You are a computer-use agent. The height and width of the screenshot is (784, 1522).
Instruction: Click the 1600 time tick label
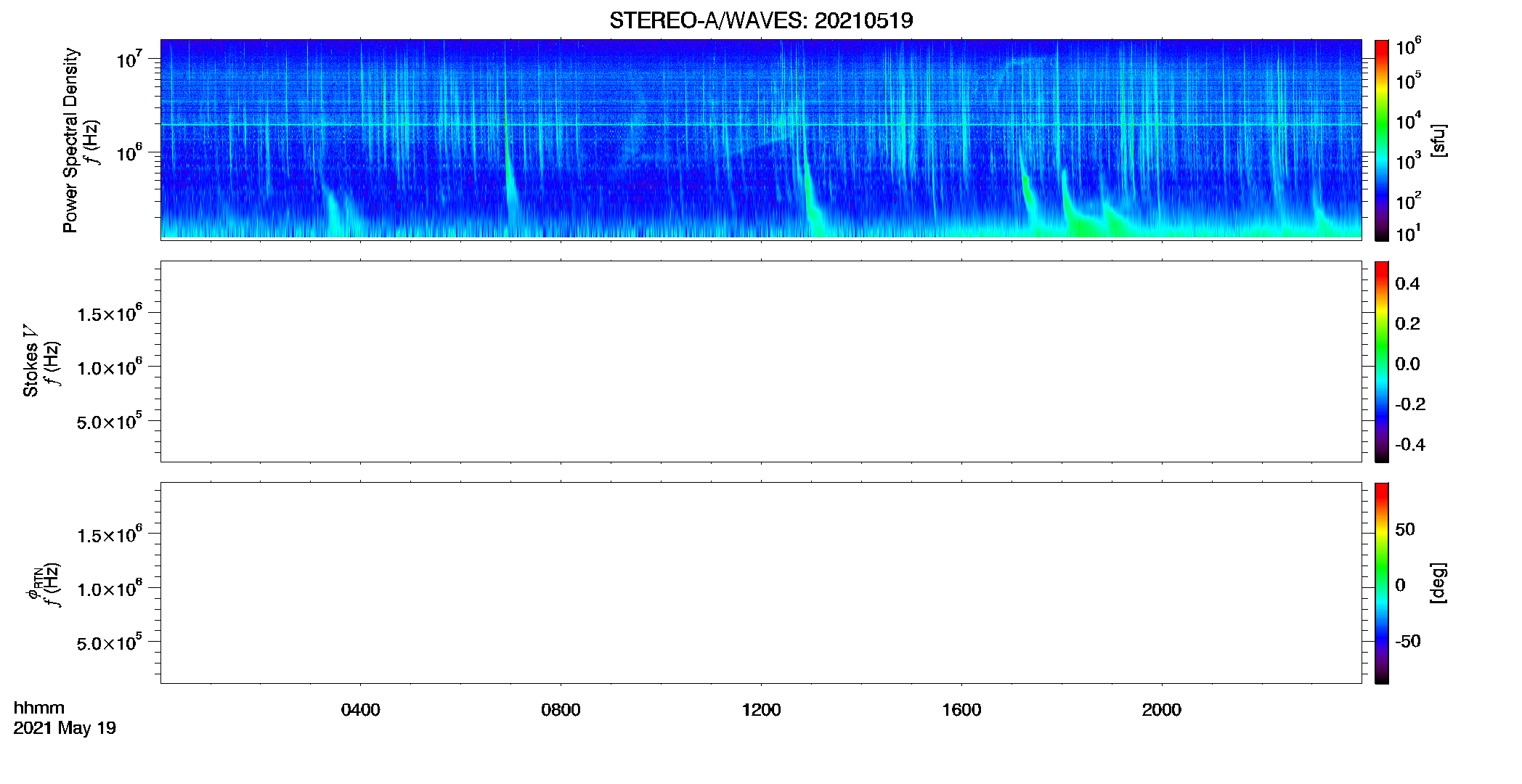click(961, 710)
